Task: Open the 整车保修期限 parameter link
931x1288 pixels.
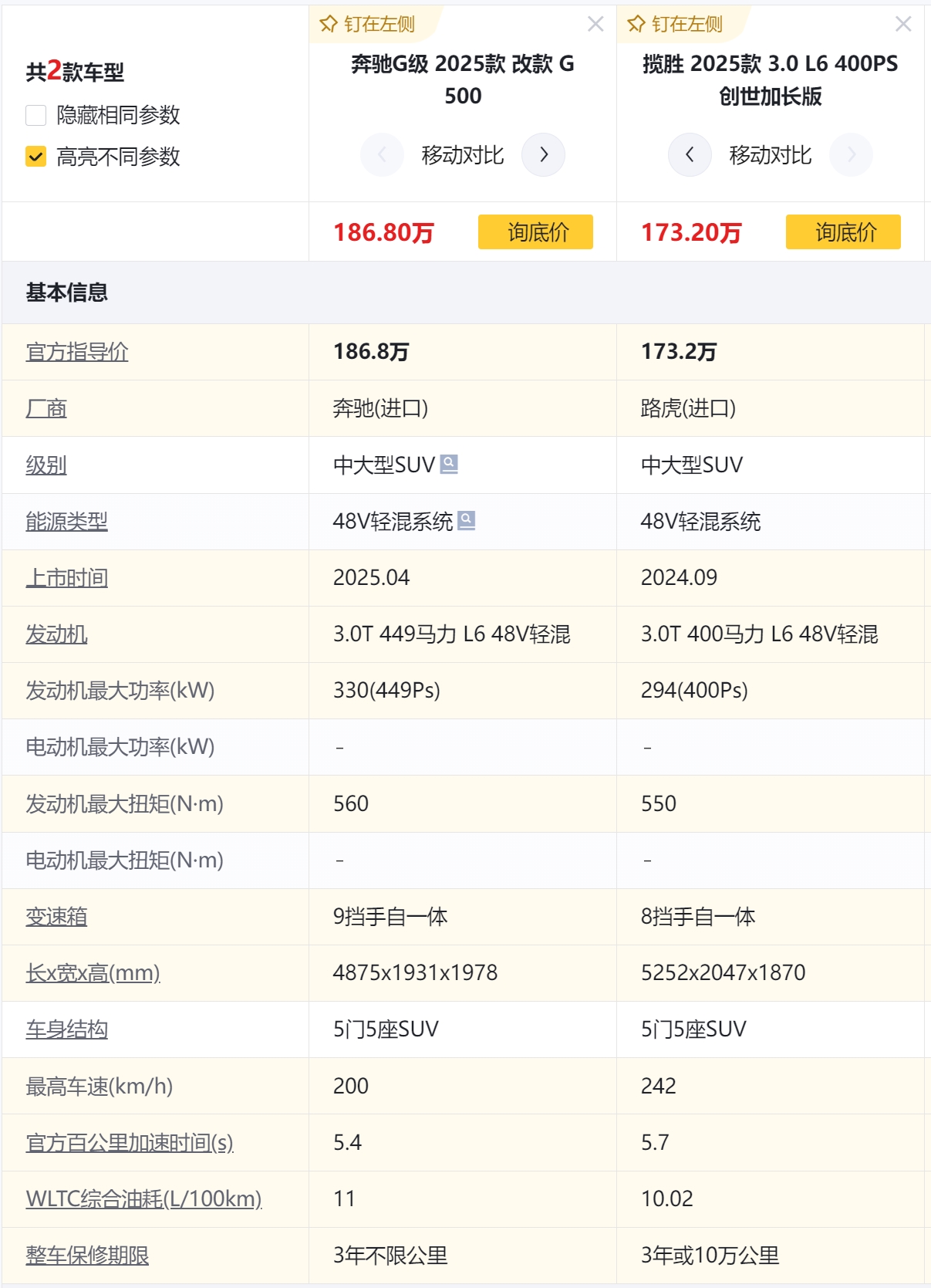Action: [x=87, y=1256]
